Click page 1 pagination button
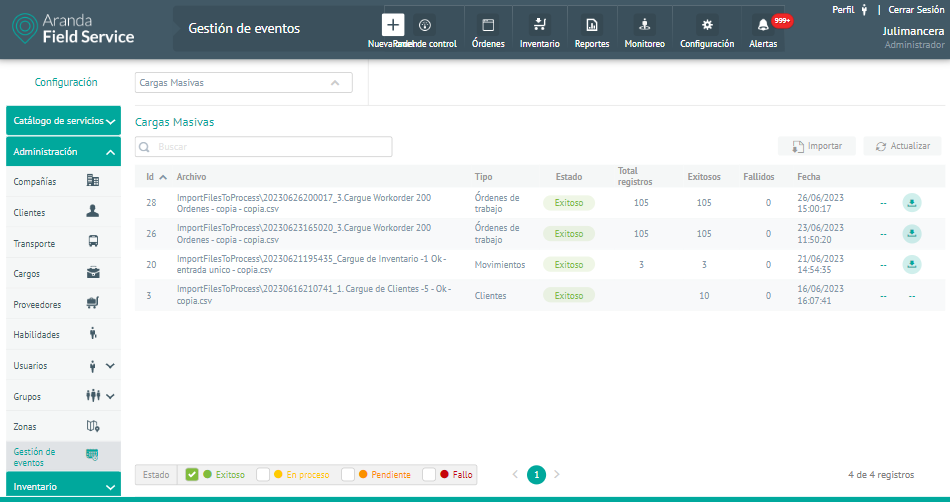Viewport: 950px width, 502px height. (x=536, y=475)
